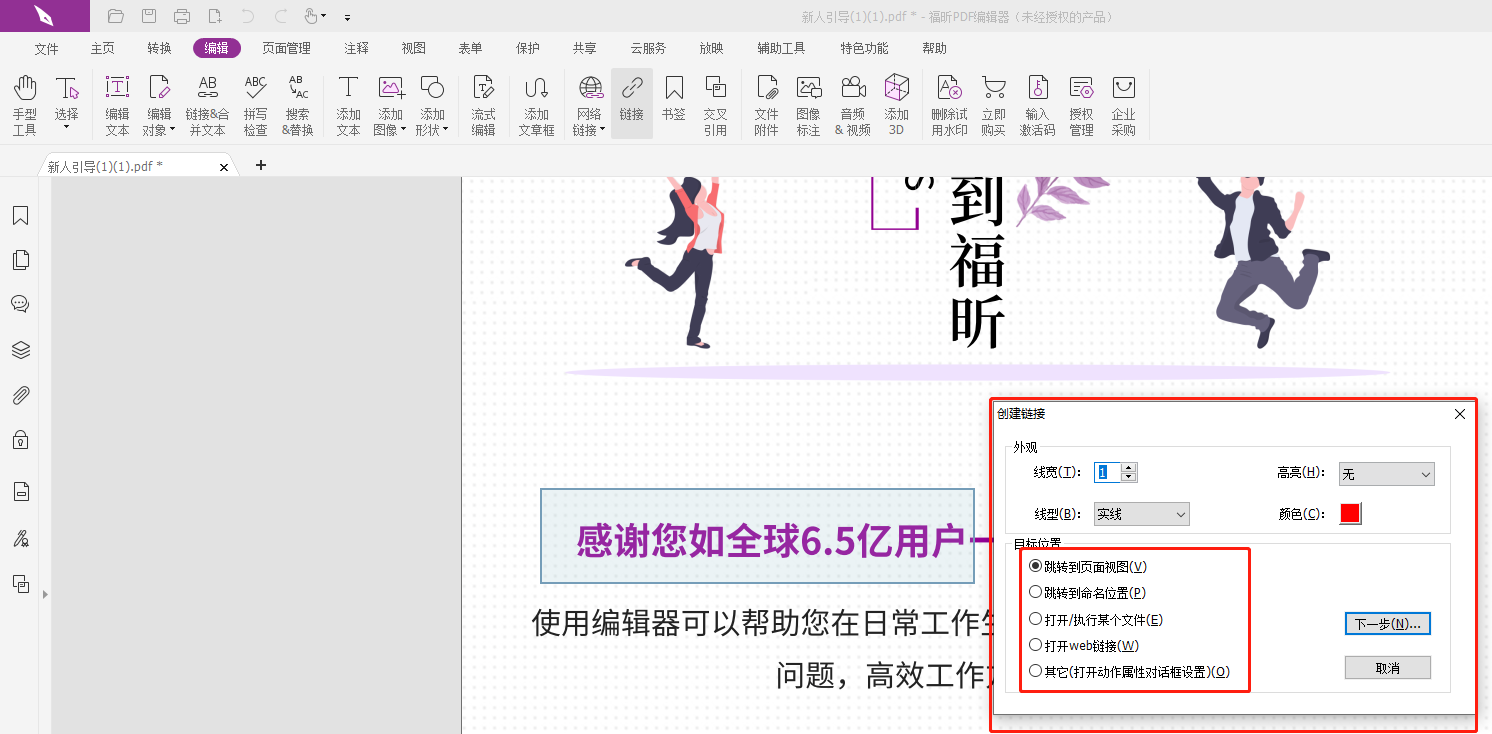The height and width of the screenshot is (734, 1492).
Task: Click the red 颜色 color swatch
Action: click(1349, 513)
